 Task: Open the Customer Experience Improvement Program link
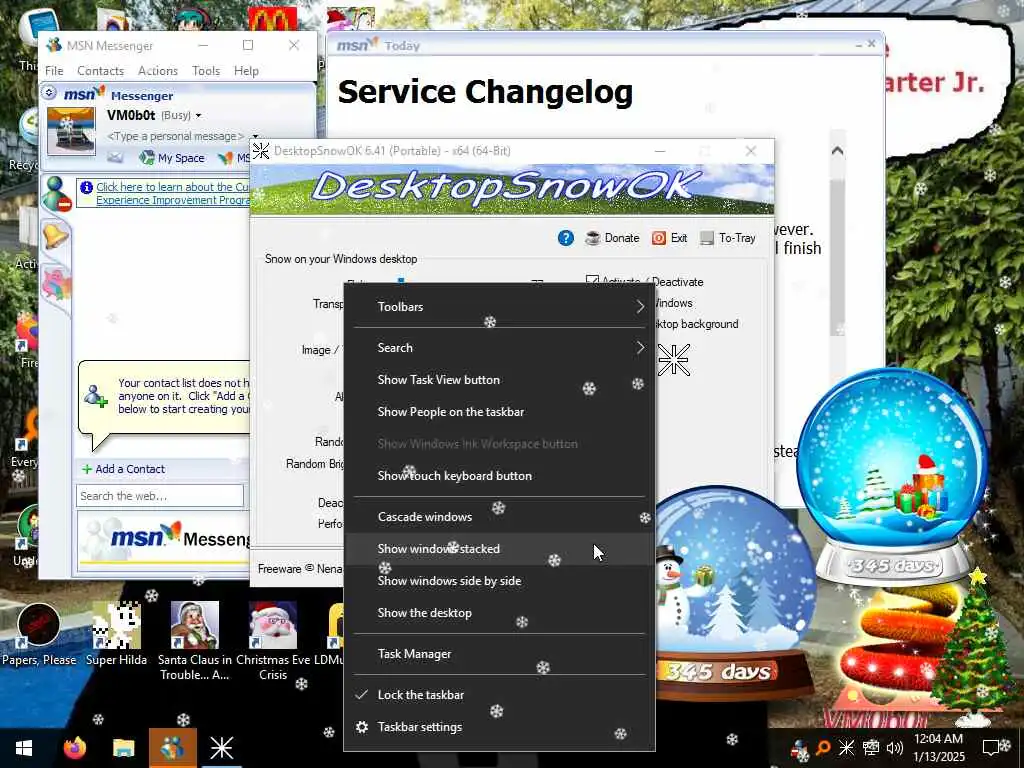(172, 193)
